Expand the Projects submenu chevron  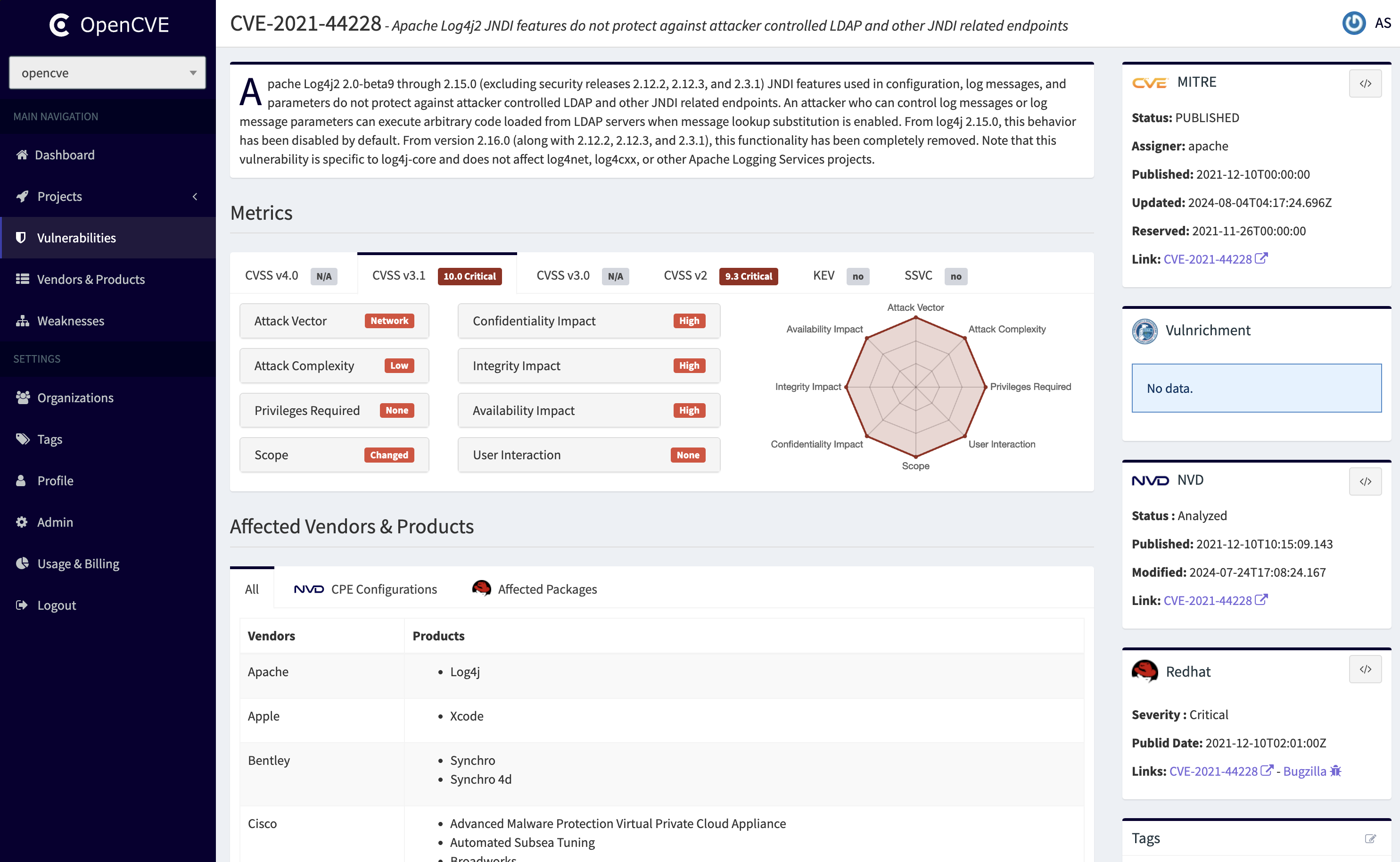pos(195,196)
